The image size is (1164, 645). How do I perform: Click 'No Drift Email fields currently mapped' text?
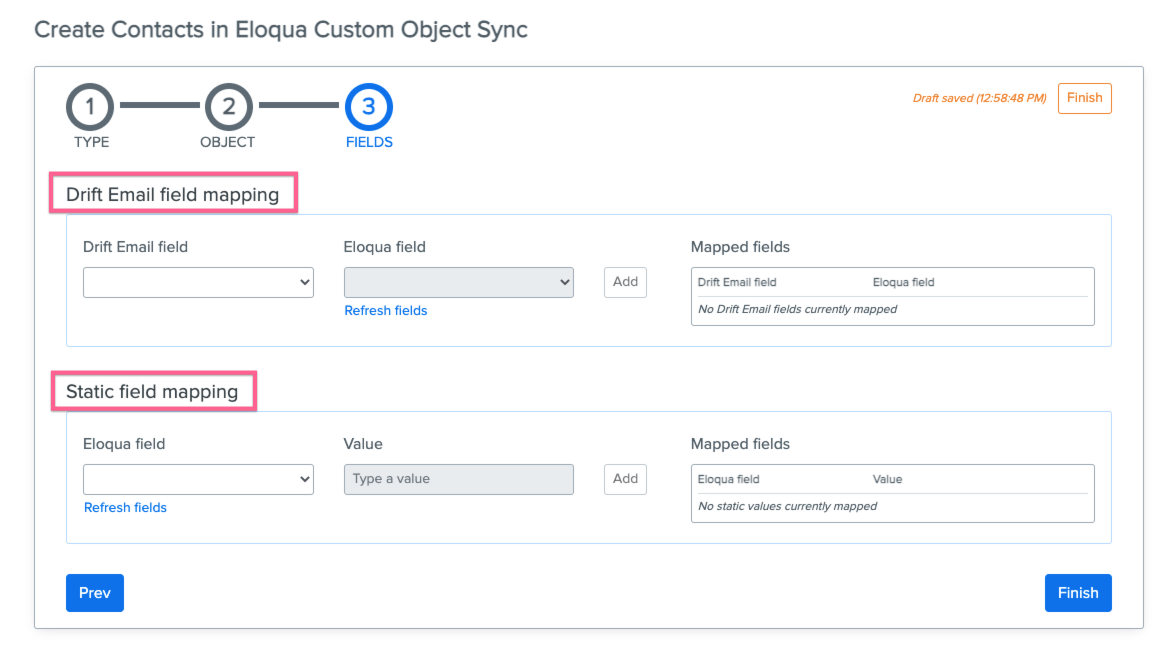797,309
